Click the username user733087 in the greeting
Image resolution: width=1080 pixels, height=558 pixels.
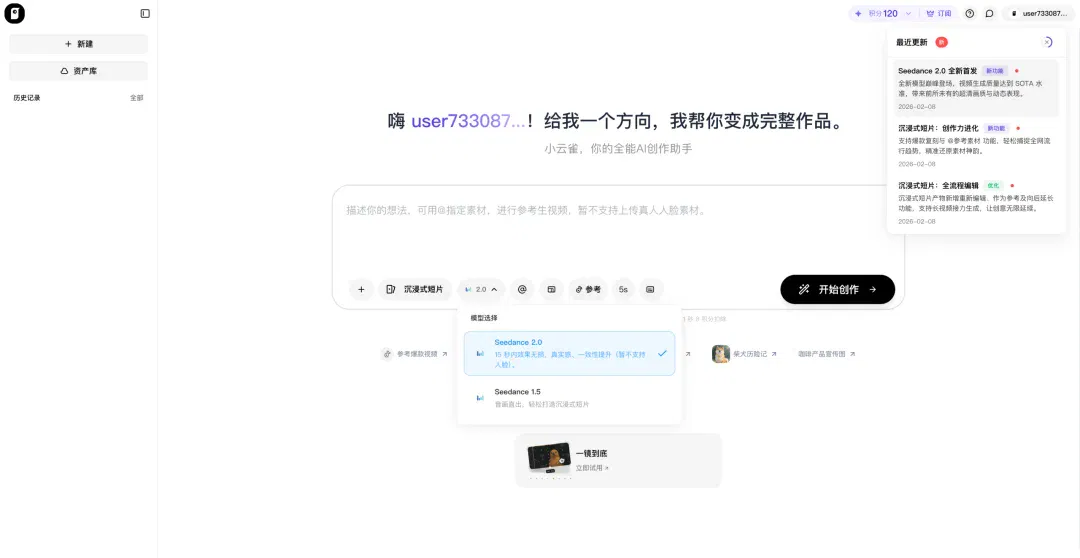point(468,121)
